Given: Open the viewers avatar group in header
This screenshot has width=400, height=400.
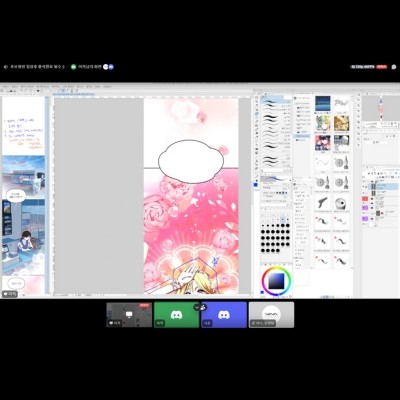Looking at the screenshot, I should 108,67.
